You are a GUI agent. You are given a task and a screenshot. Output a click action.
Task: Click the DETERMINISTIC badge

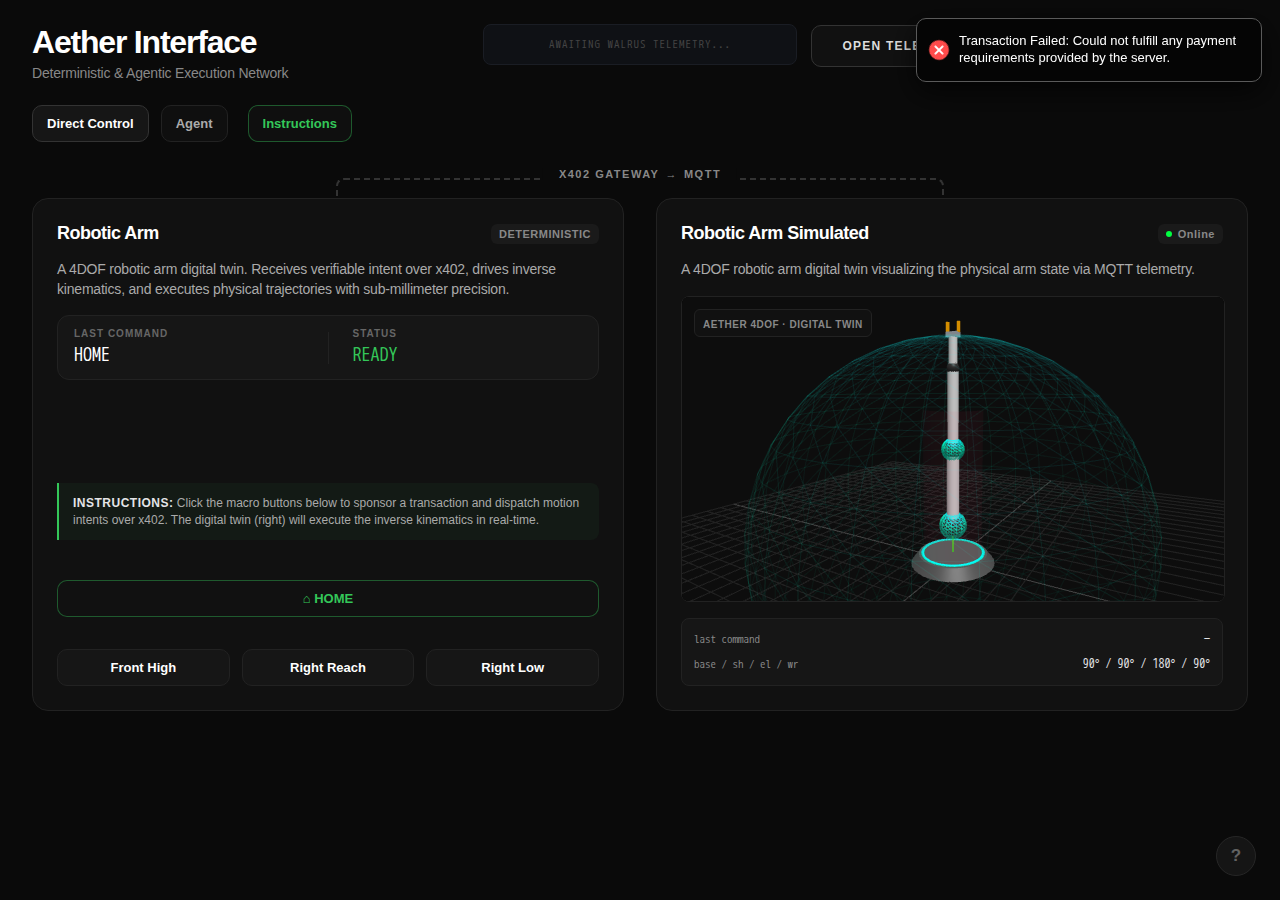coord(545,234)
